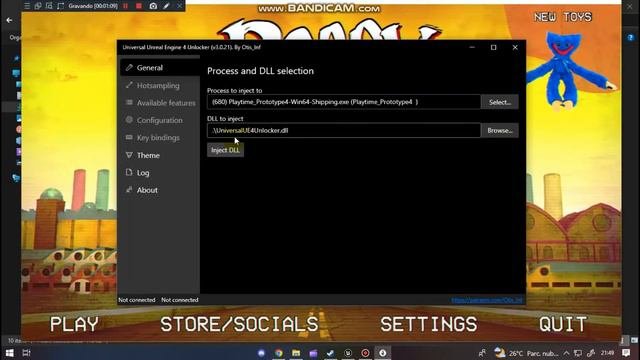Close the Bandicam recording bar
The height and width of the screenshot is (360, 640).
[179, 6]
